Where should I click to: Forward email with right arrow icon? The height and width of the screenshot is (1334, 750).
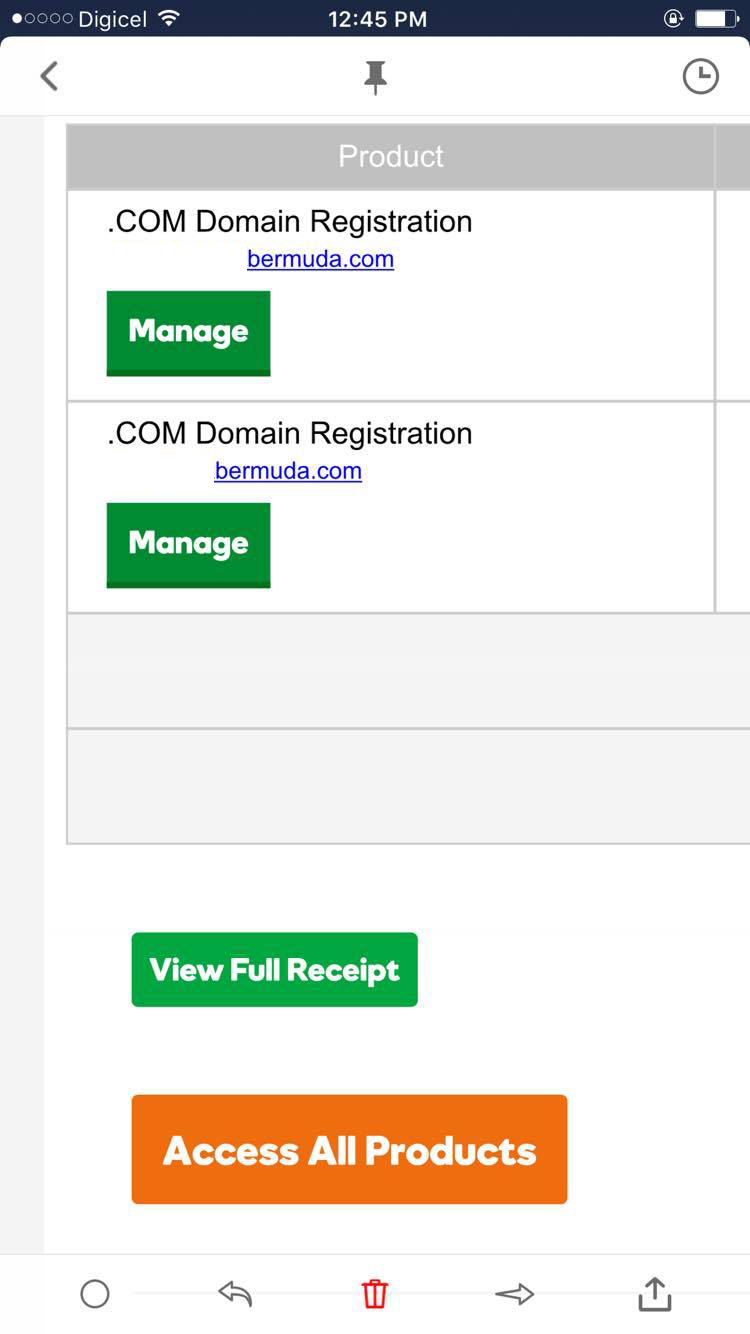pyautogui.click(x=514, y=1294)
